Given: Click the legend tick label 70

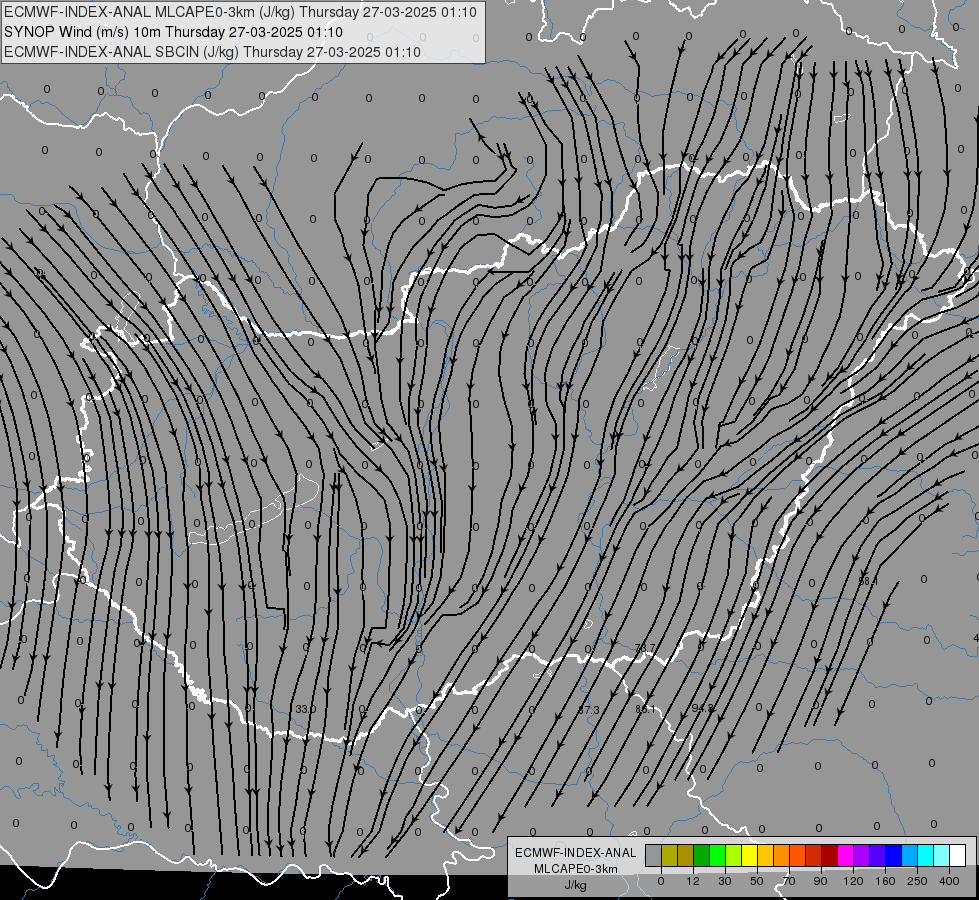Looking at the screenshot, I should pos(789,881).
